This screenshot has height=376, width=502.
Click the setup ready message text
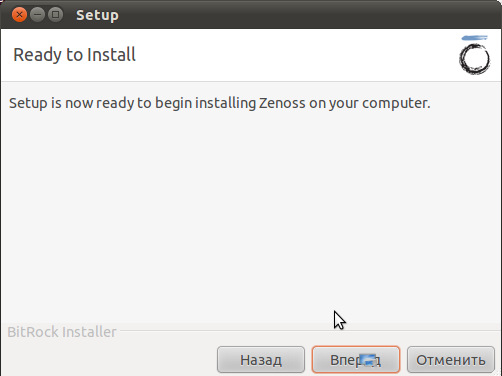220,103
